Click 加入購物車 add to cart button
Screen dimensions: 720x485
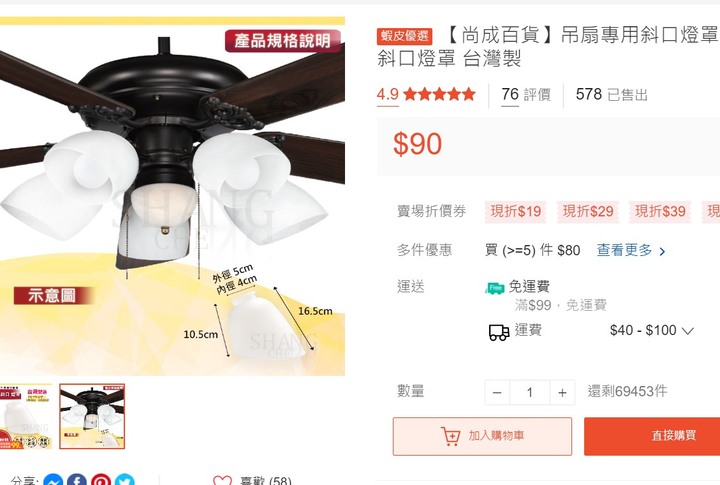482,436
